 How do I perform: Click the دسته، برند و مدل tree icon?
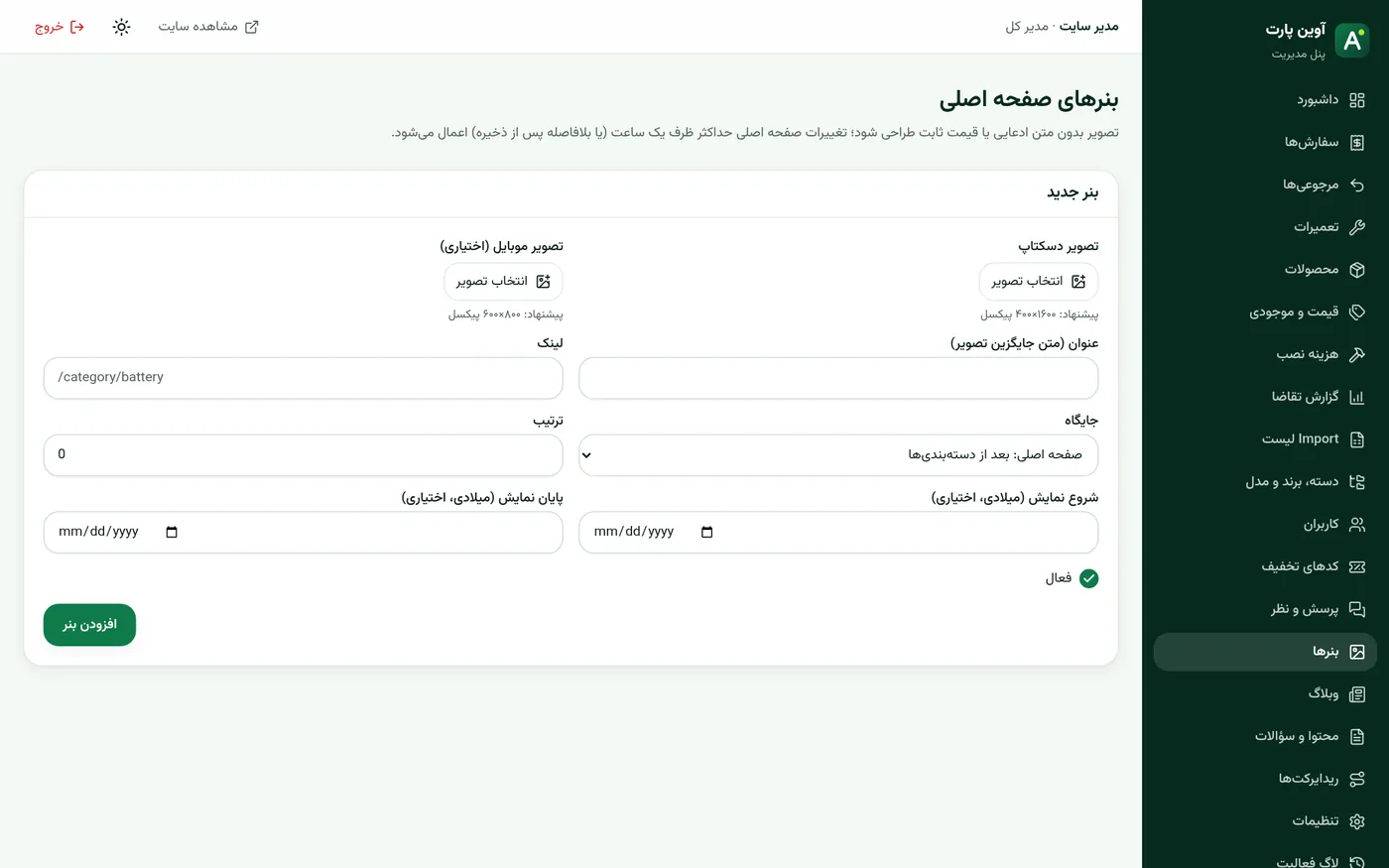1357,482
